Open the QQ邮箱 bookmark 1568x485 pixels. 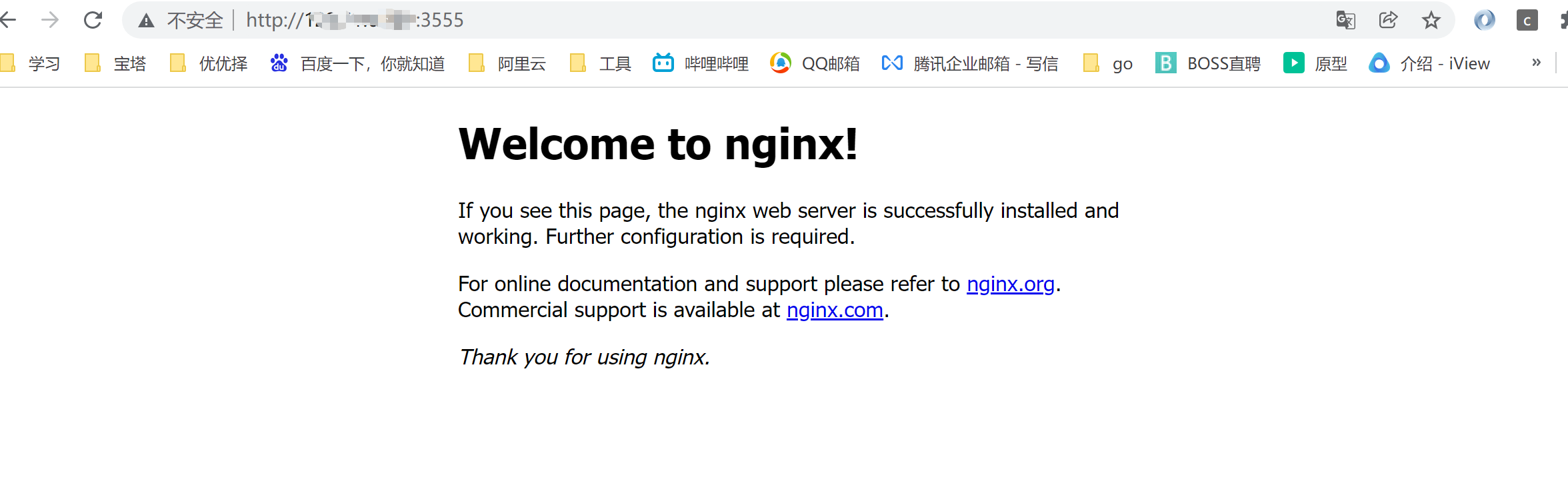[814, 63]
